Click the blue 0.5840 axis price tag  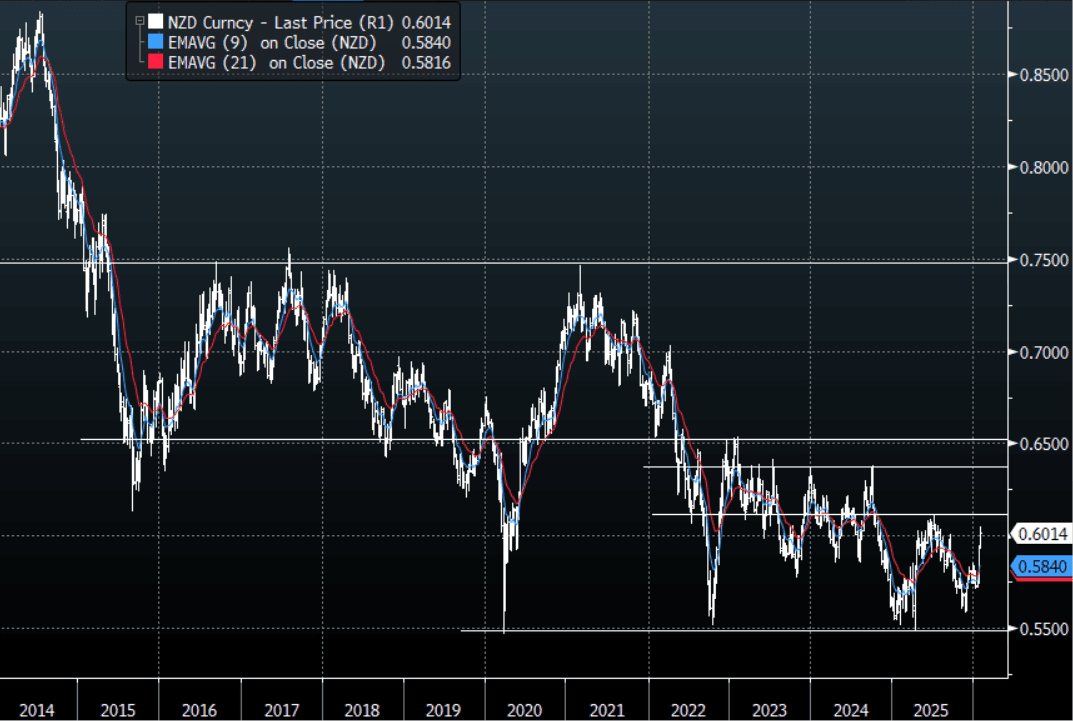coord(1042,566)
